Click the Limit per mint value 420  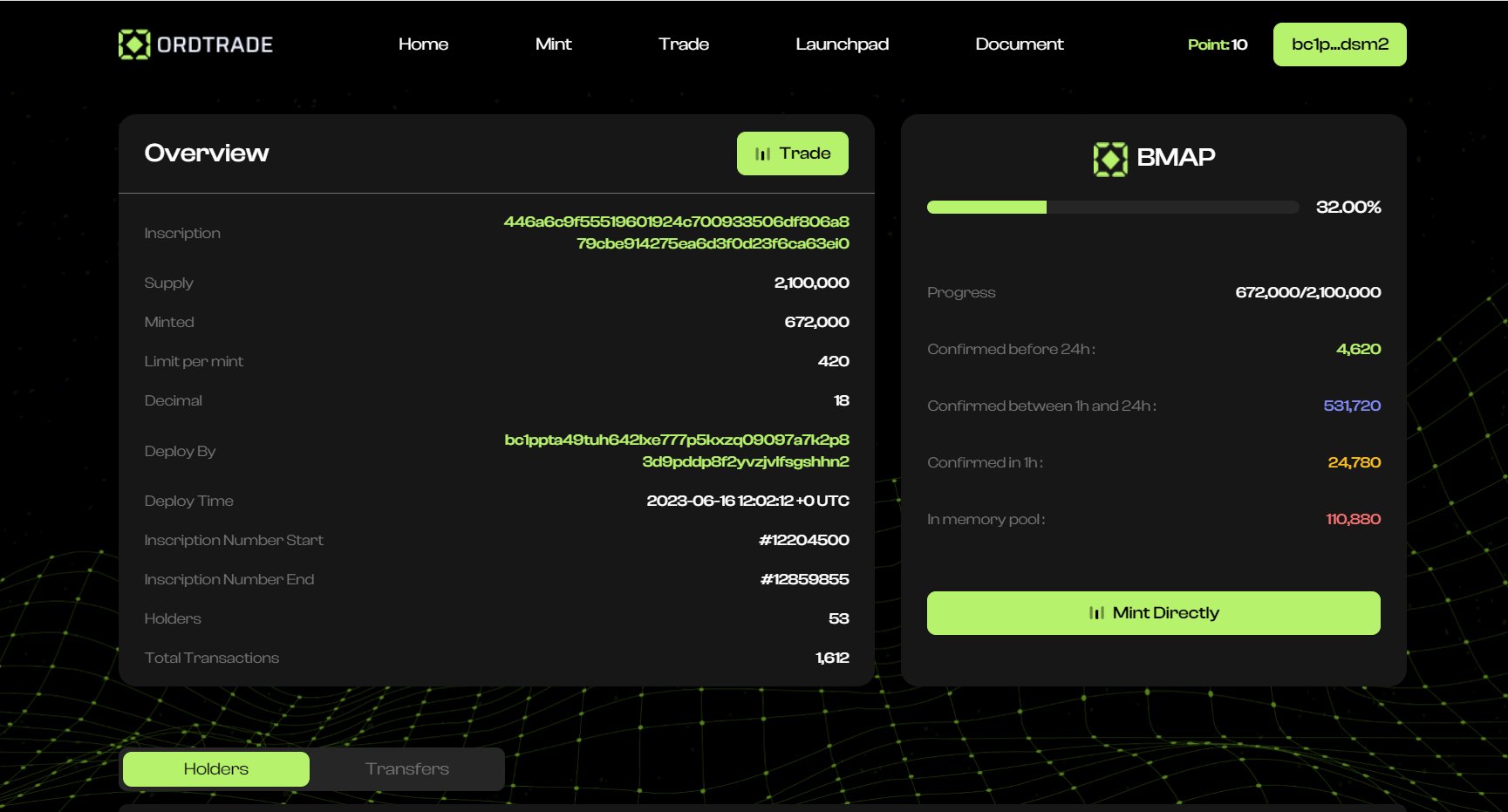[x=833, y=362]
